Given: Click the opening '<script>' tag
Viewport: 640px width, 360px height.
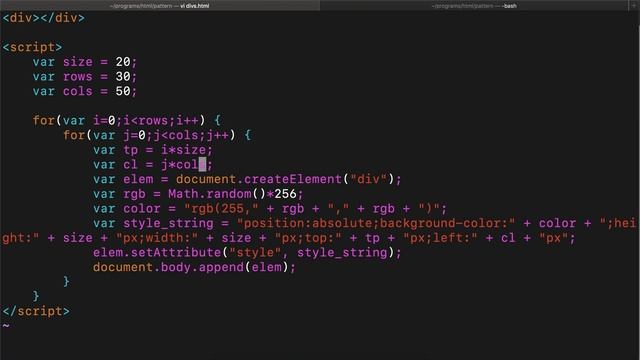Looking at the screenshot, I should coord(32,47).
